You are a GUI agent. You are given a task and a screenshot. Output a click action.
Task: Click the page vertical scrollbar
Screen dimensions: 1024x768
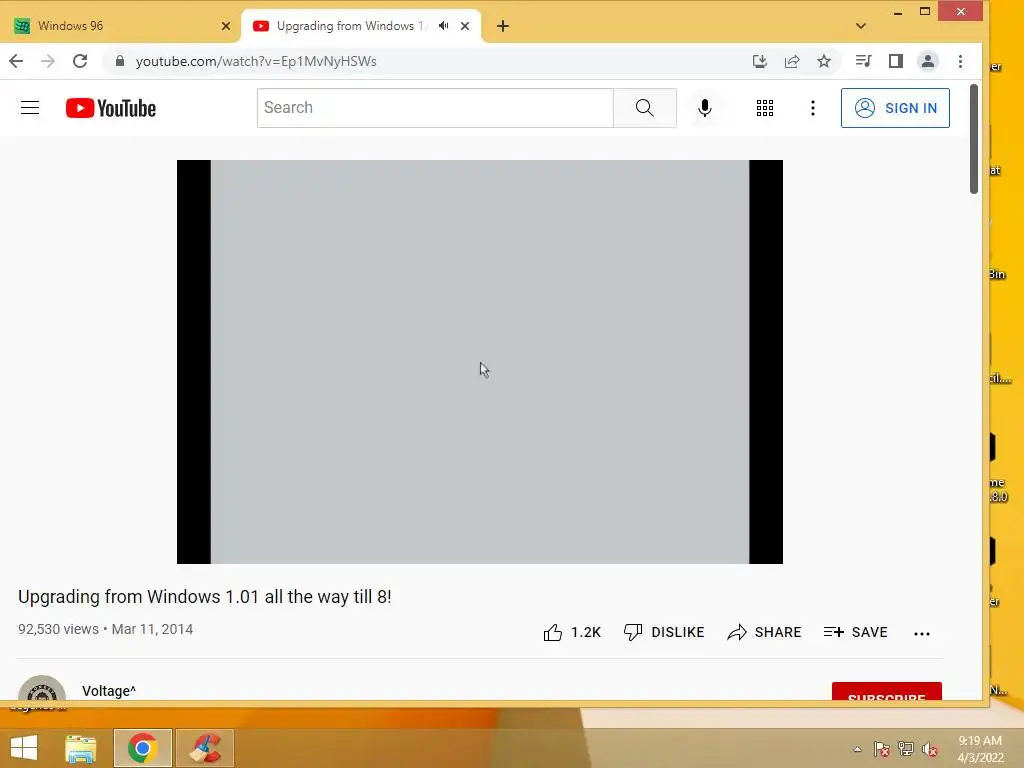coord(974,138)
